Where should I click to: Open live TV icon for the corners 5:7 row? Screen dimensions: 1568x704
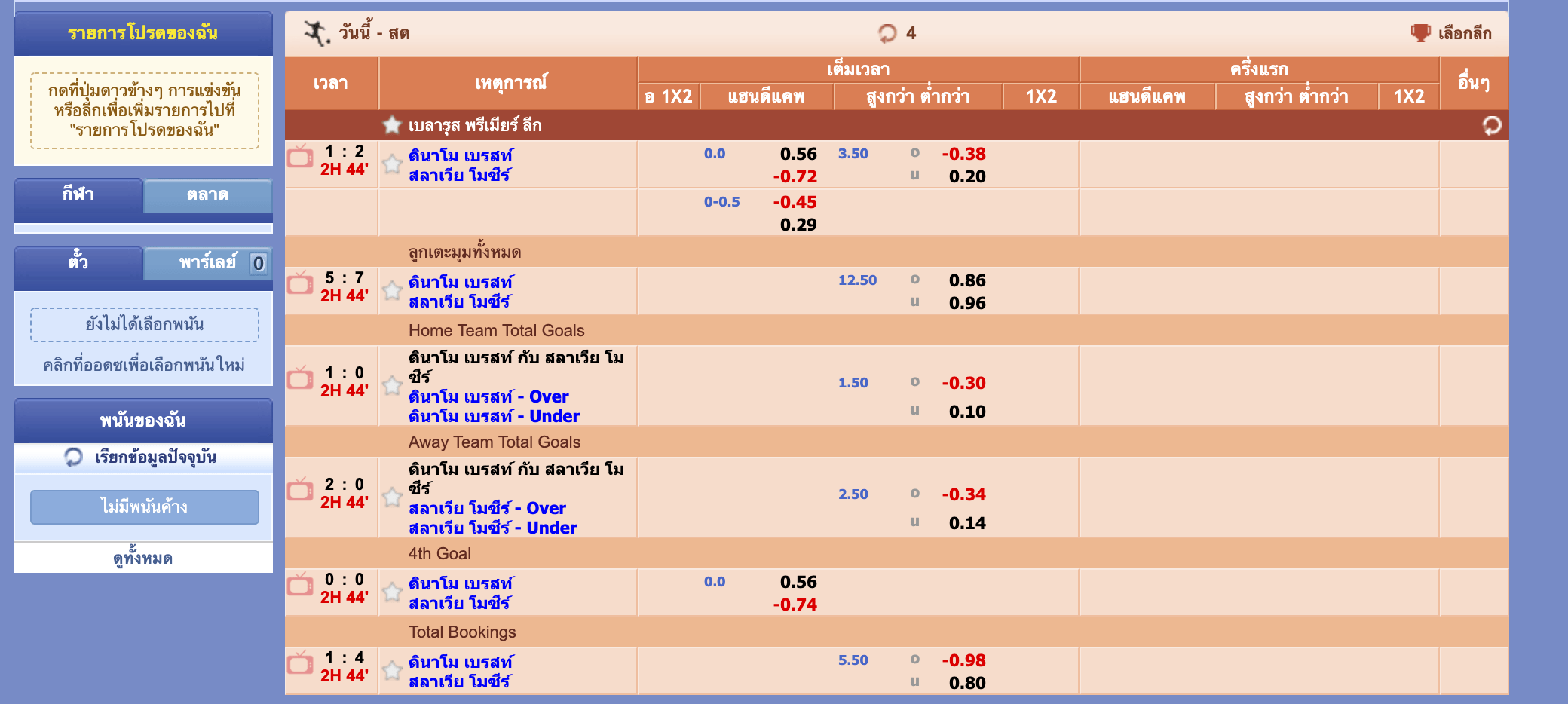pyautogui.click(x=300, y=284)
